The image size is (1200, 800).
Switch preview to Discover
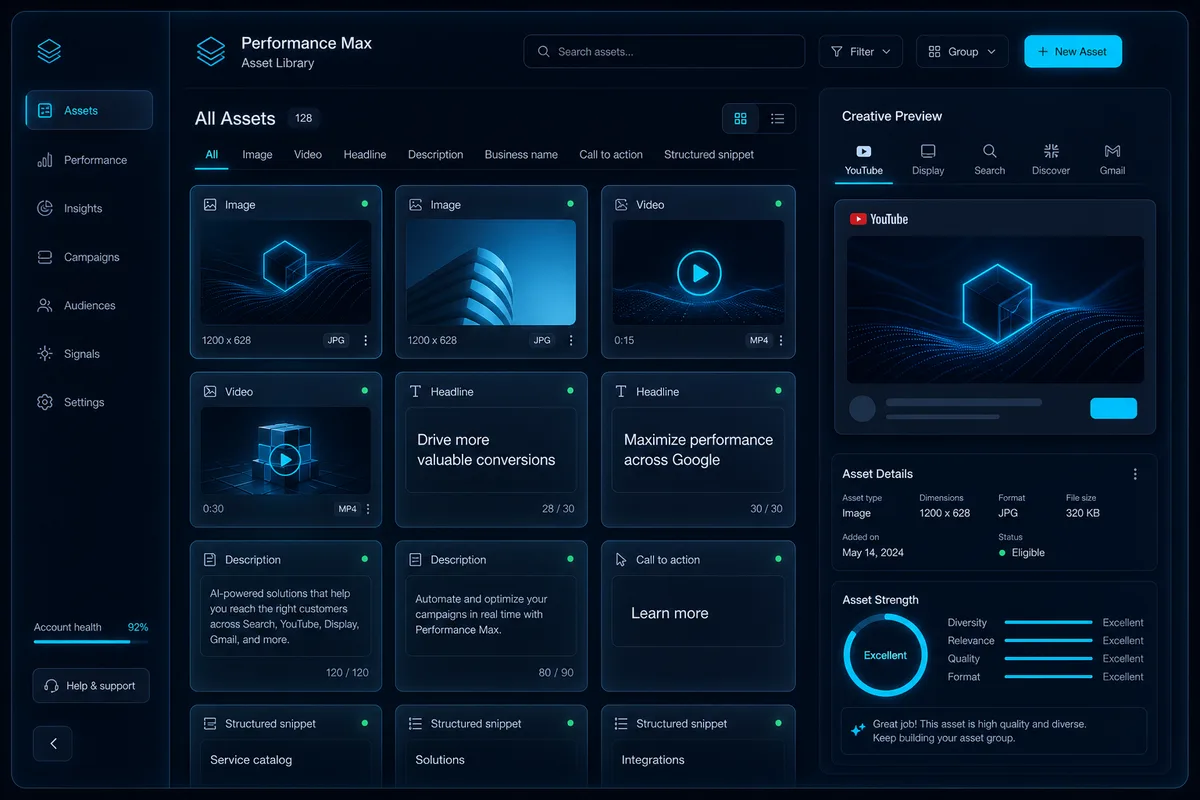(1051, 160)
